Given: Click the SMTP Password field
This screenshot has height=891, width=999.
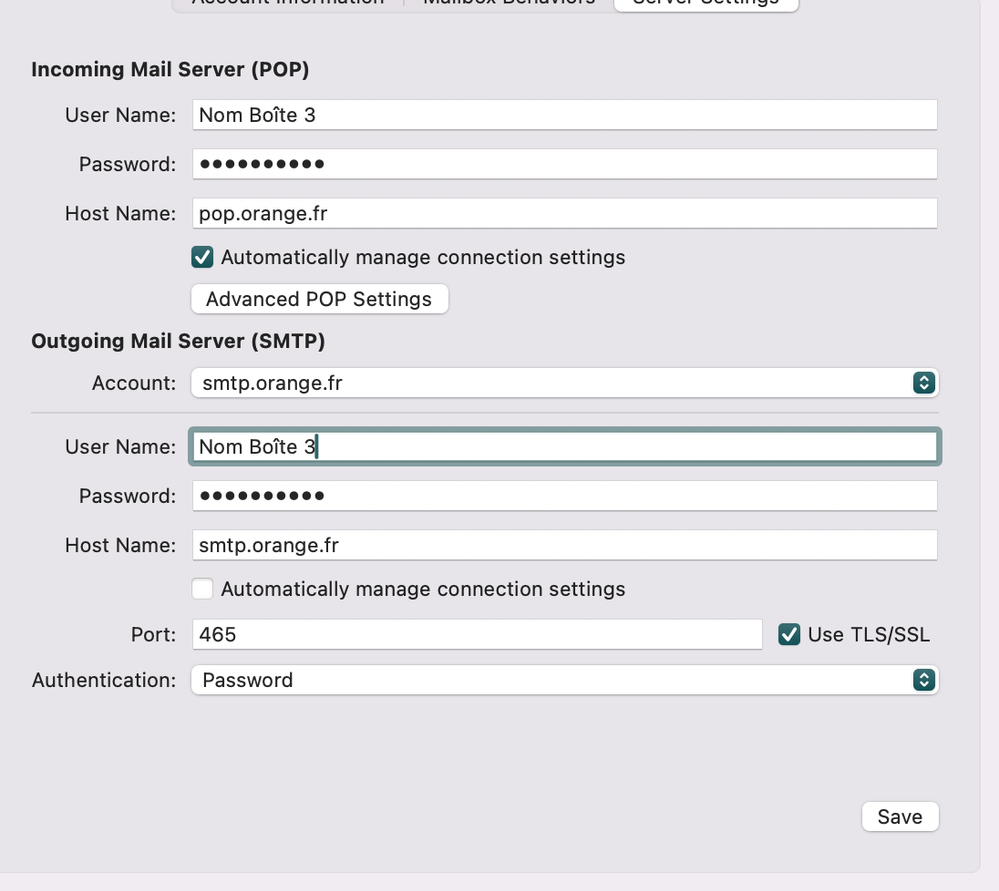Looking at the screenshot, I should (x=564, y=496).
